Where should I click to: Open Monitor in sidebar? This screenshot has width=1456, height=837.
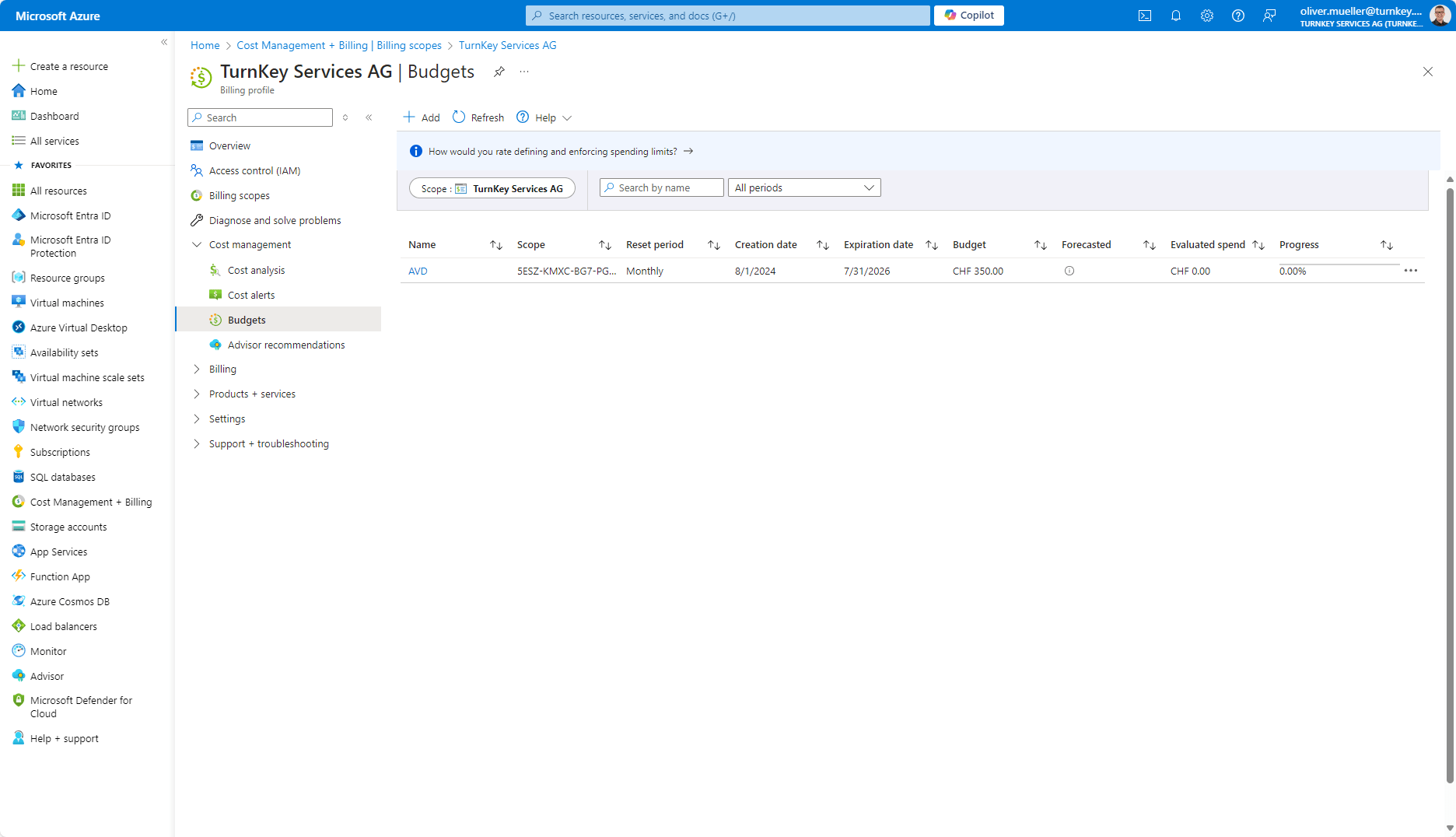pyautogui.click(x=40, y=651)
